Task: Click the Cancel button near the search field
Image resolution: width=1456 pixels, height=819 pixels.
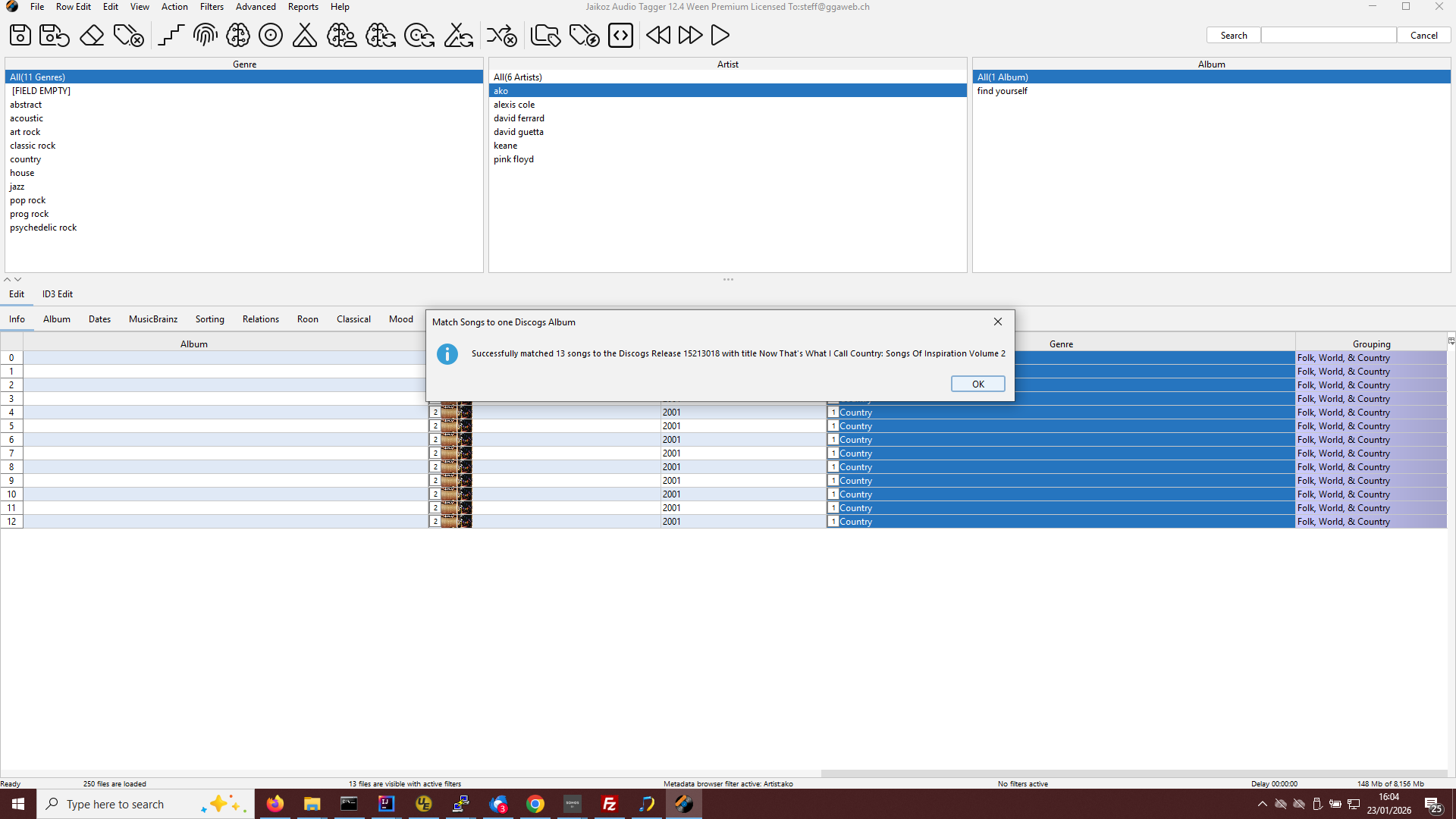Action: [1423, 36]
